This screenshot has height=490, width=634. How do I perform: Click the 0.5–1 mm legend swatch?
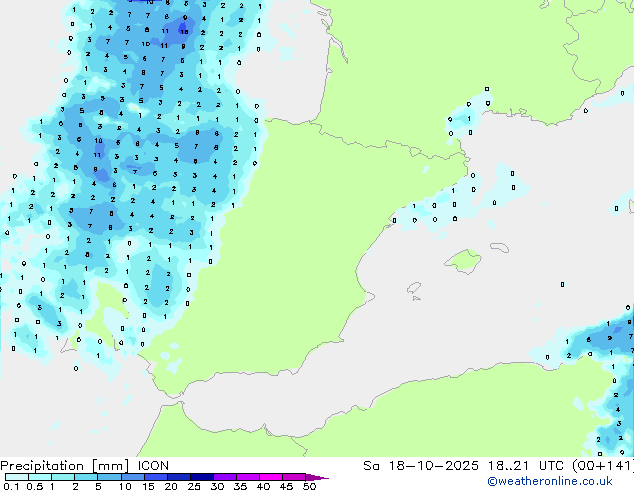pyautogui.click(x=40, y=477)
